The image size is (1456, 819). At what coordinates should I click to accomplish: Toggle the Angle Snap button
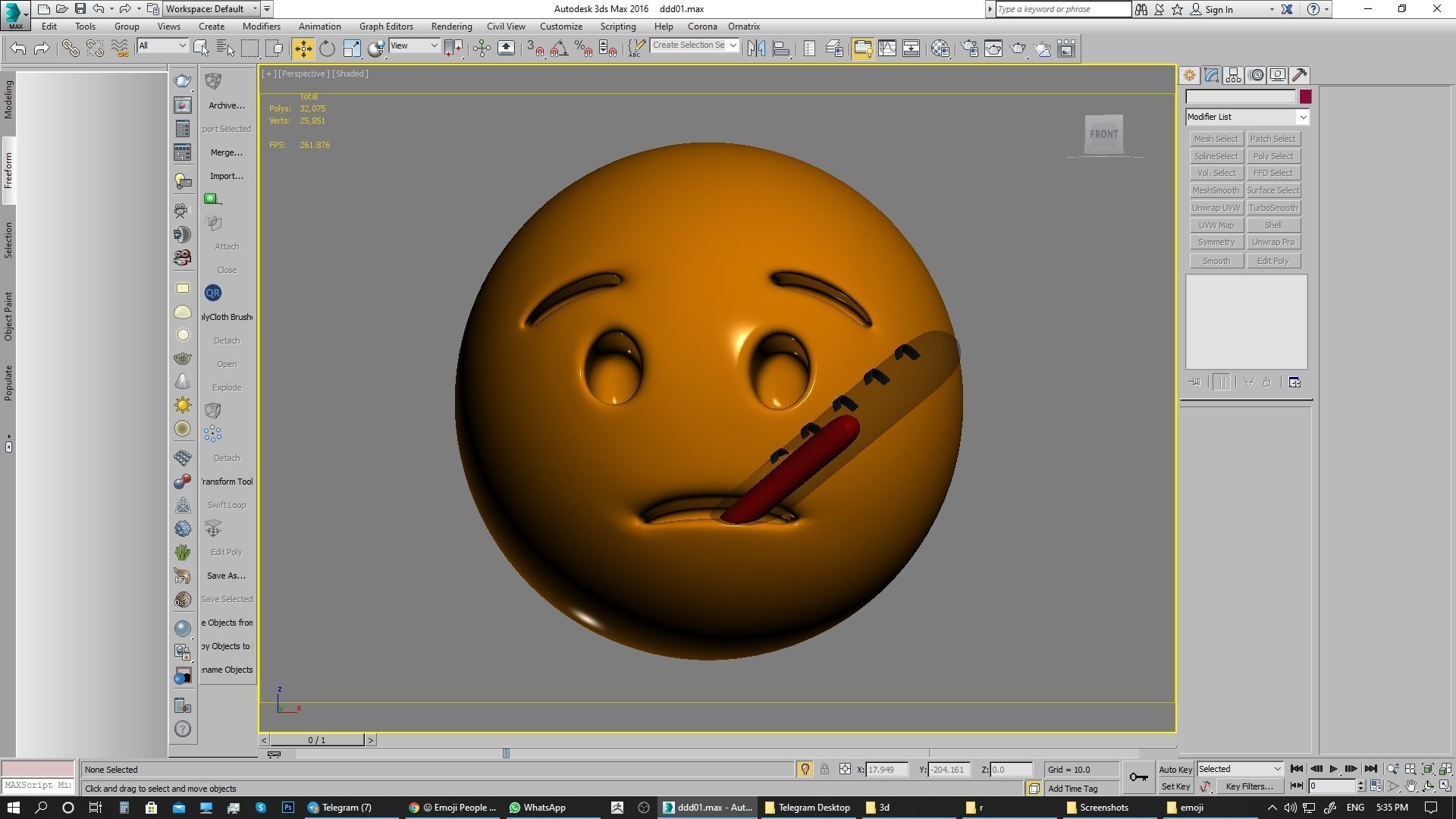[x=559, y=49]
